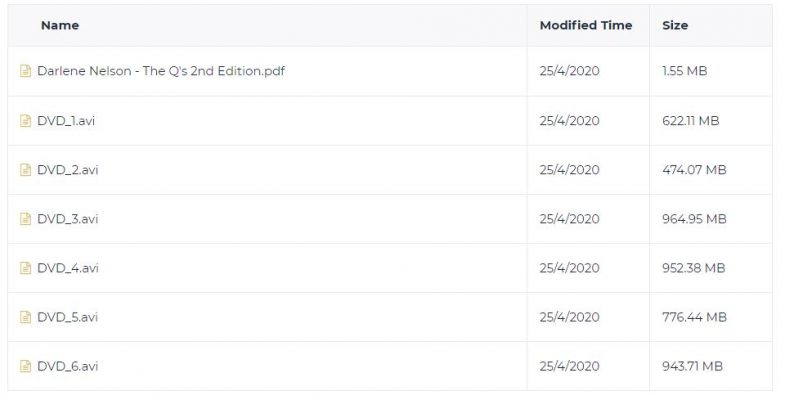
Task: Click the file icon beside DVD_1.avi
Action: point(25,121)
